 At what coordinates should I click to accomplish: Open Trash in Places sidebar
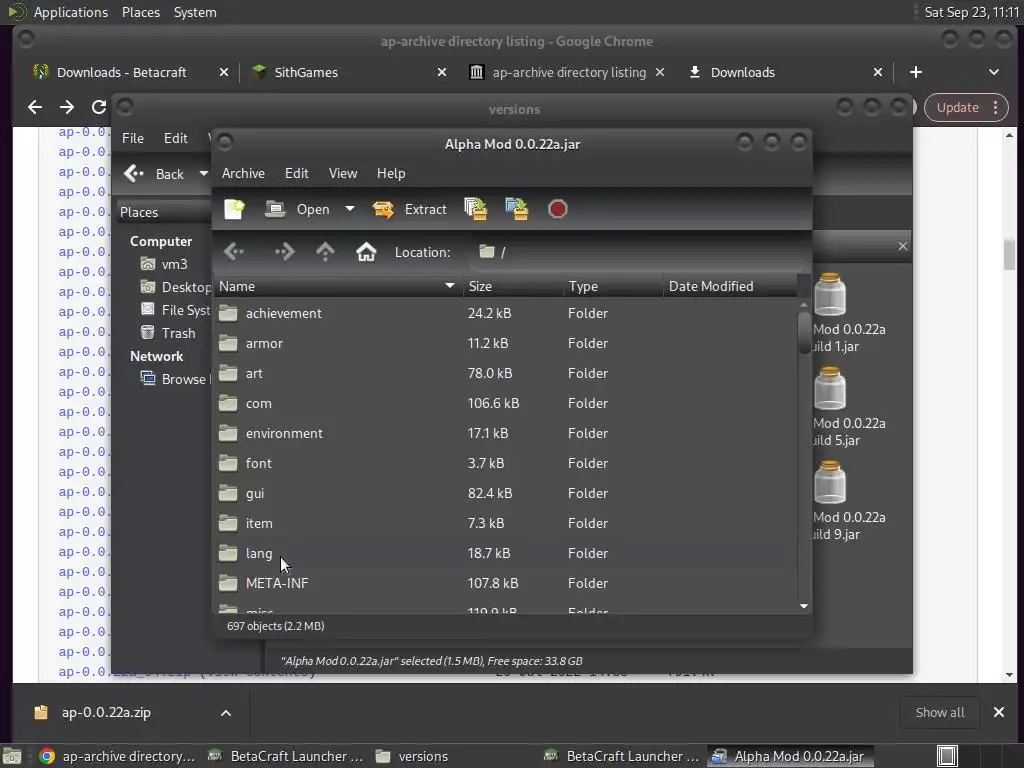pos(168,333)
